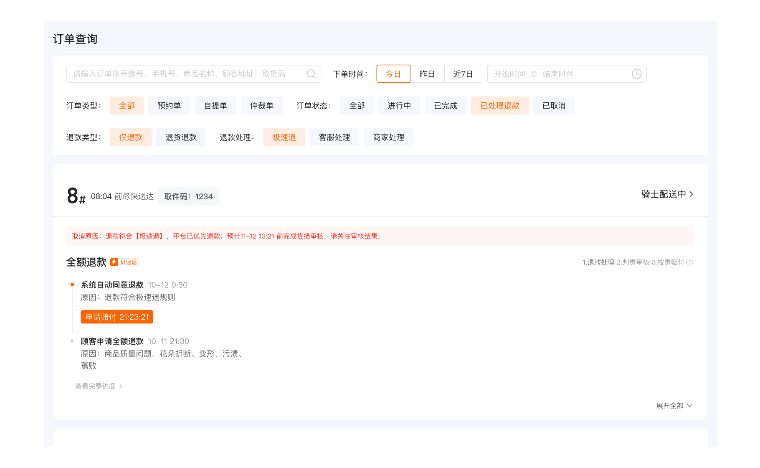
Task: Click the 全额退款 heading
Action: click(x=86, y=262)
